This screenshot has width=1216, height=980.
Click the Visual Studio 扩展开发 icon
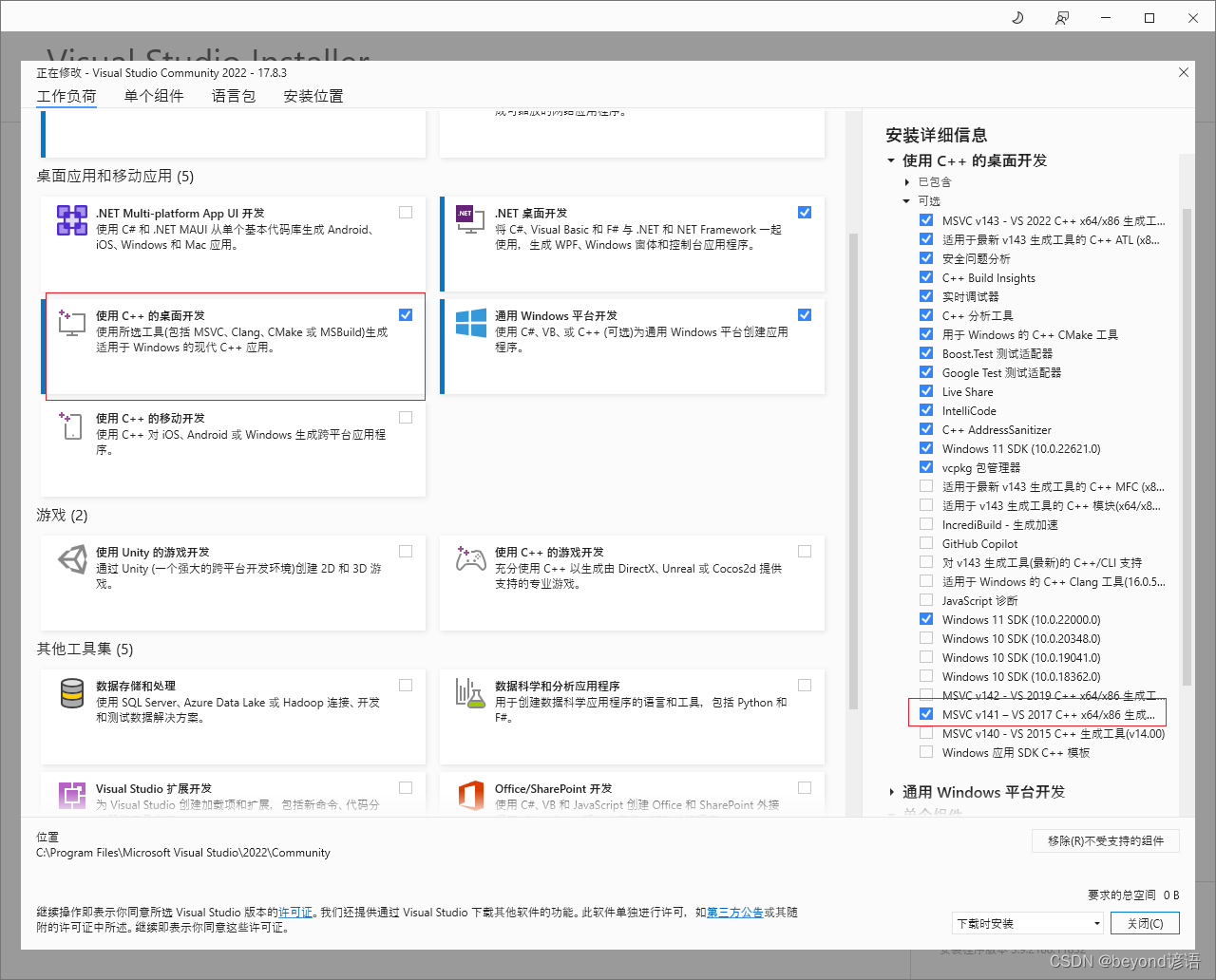[72, 795]
